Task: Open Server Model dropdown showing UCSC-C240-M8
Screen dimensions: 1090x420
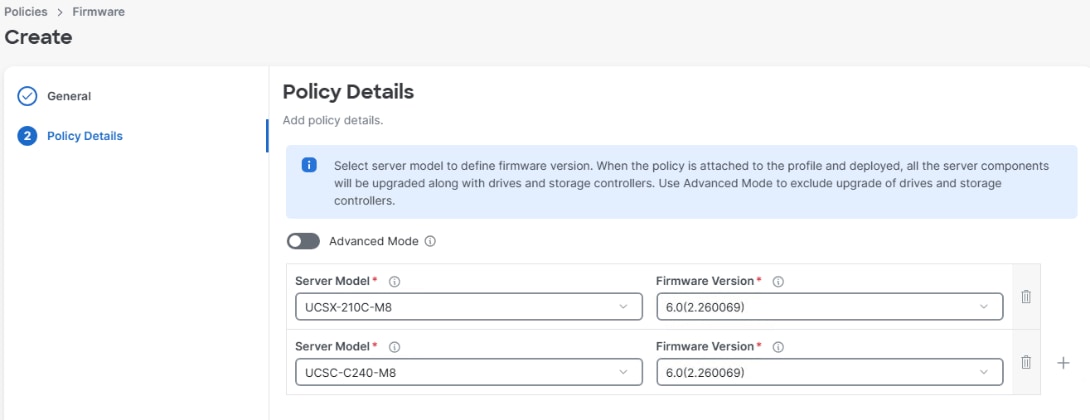Action: [x=469, y=372]
